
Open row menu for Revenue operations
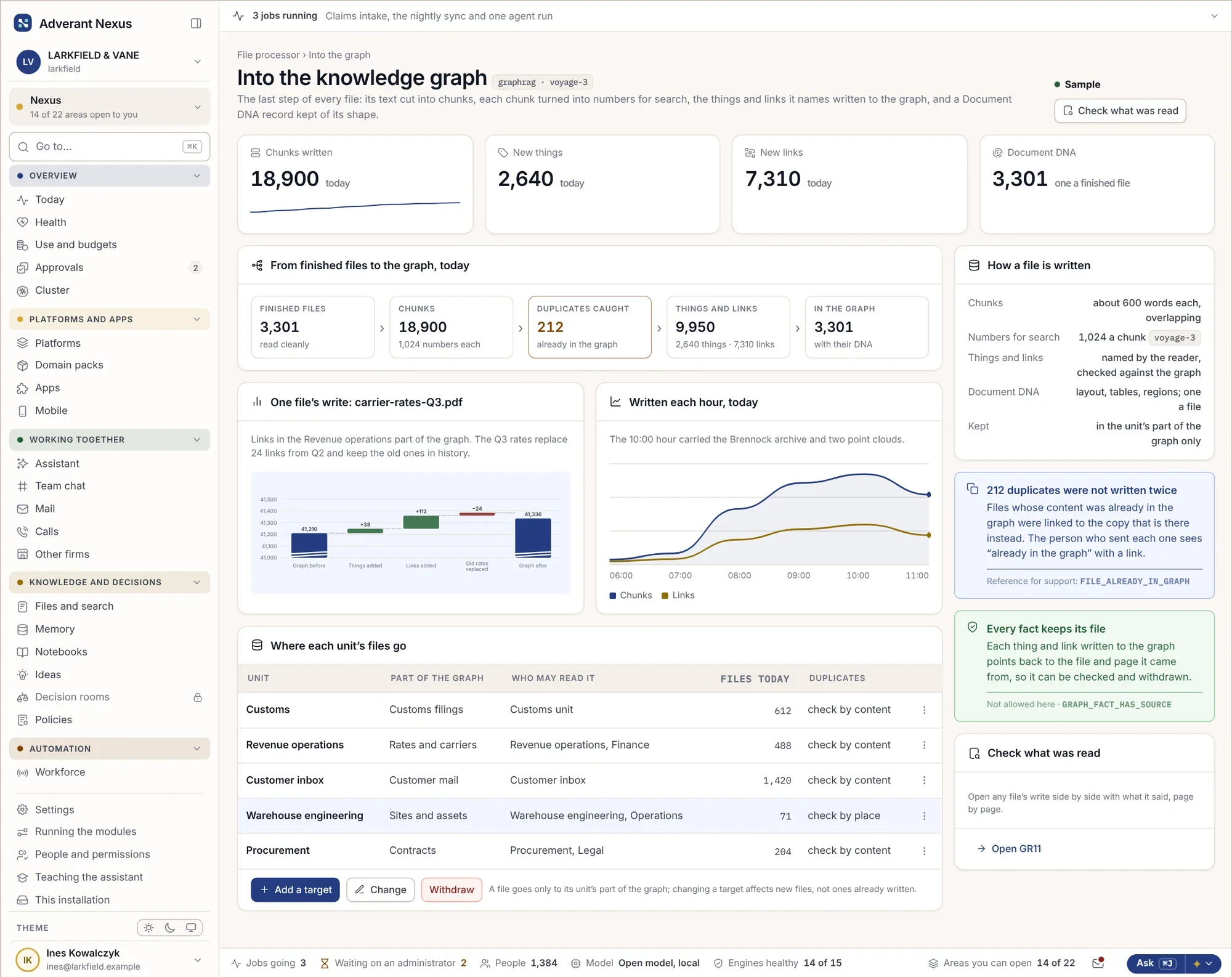click(924, 745)
